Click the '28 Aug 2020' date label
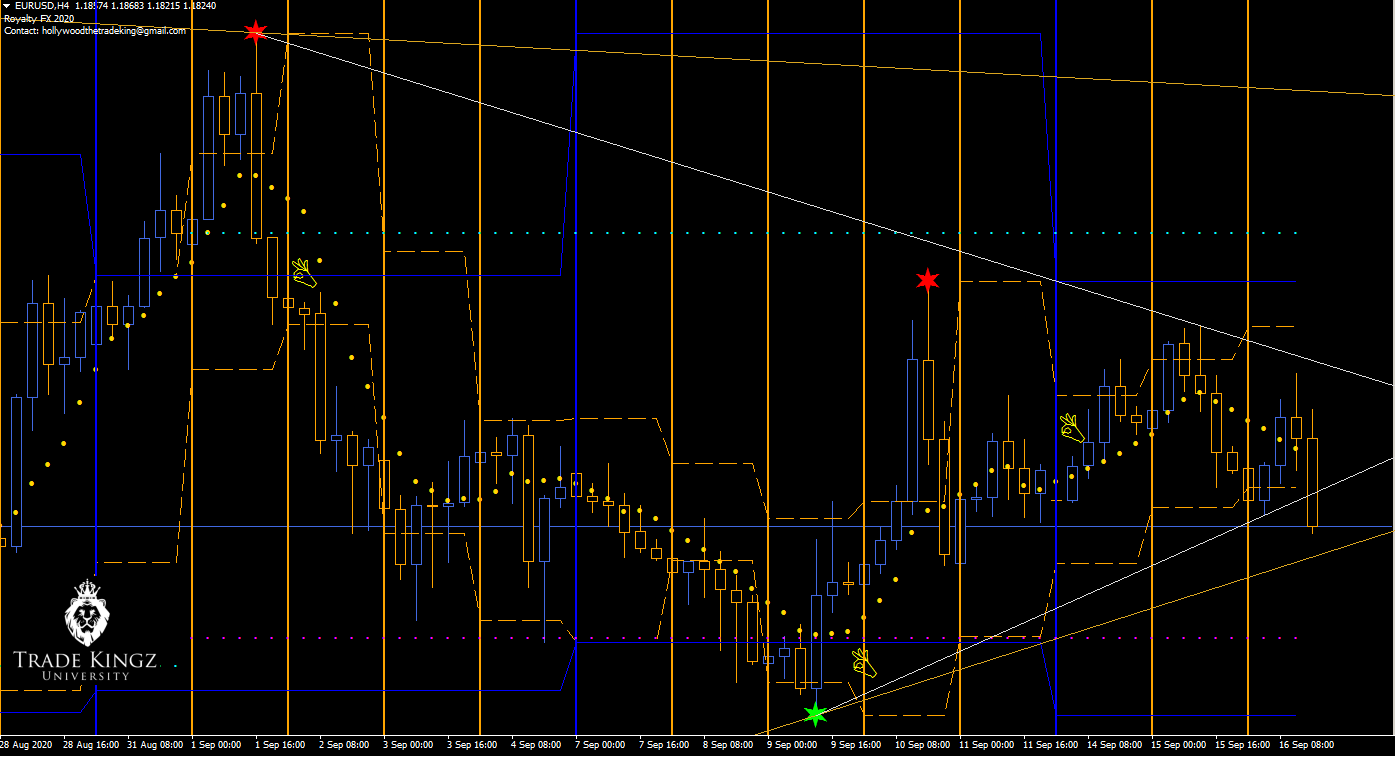This screenshot has width=1395, height=760. click(27, 745)
